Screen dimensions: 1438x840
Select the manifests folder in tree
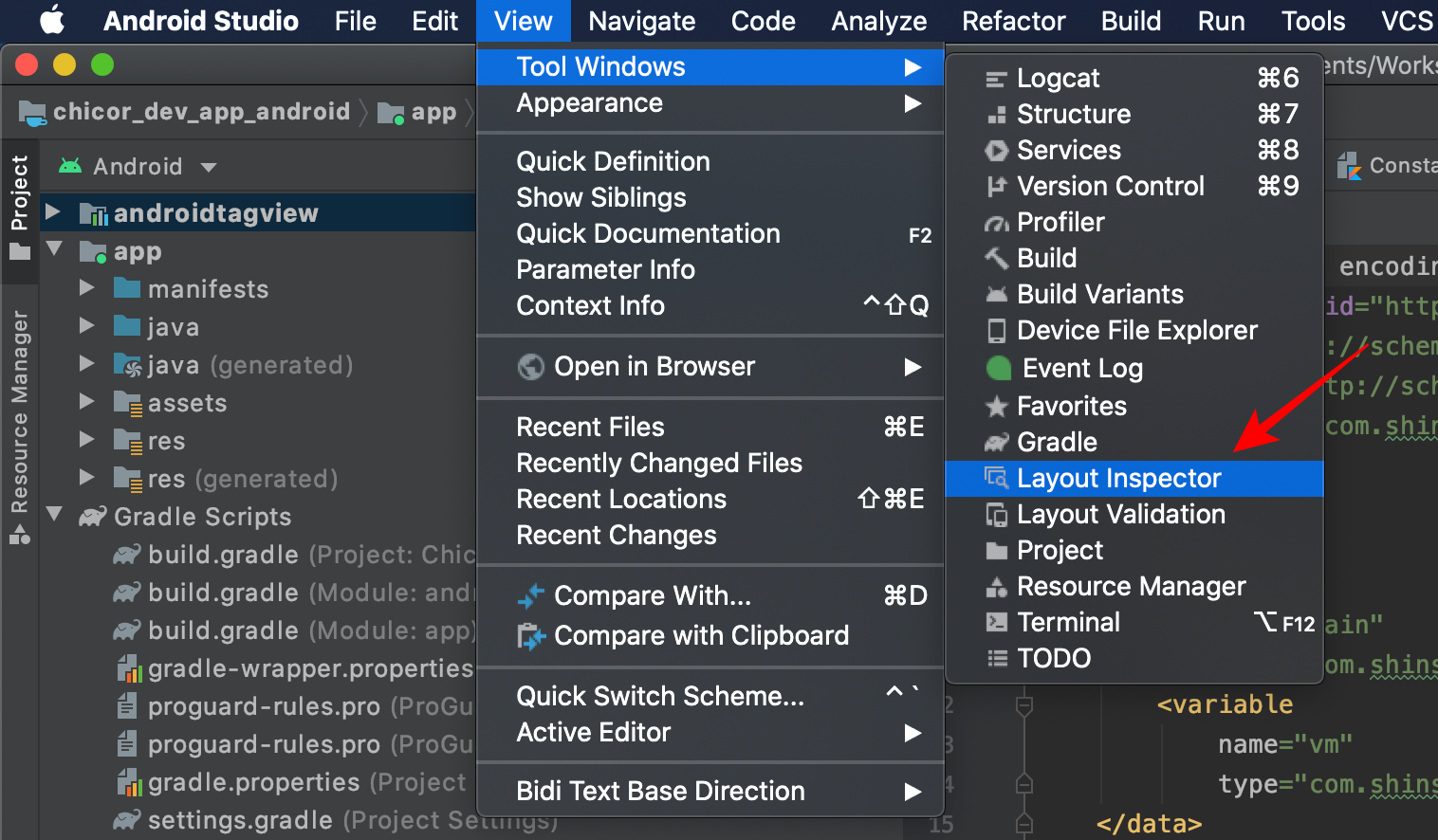tap(208, 289)
